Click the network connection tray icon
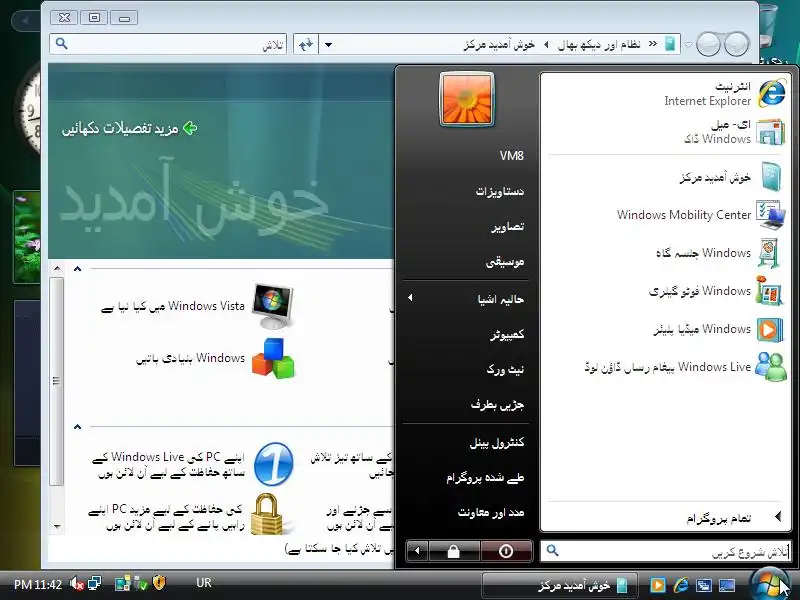Screen dimensions: 800x600 [94, 583]
